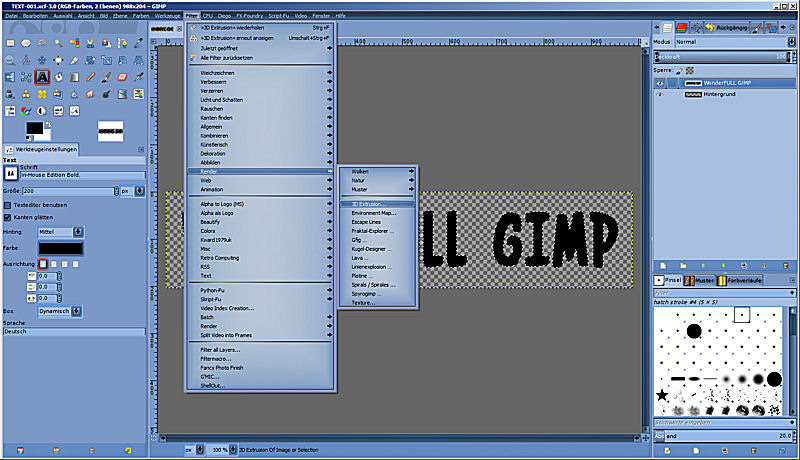Toggle the Texteditor benutzen checkbox
800x460 pixels.
pyautogui.click(x=7, y=205)
